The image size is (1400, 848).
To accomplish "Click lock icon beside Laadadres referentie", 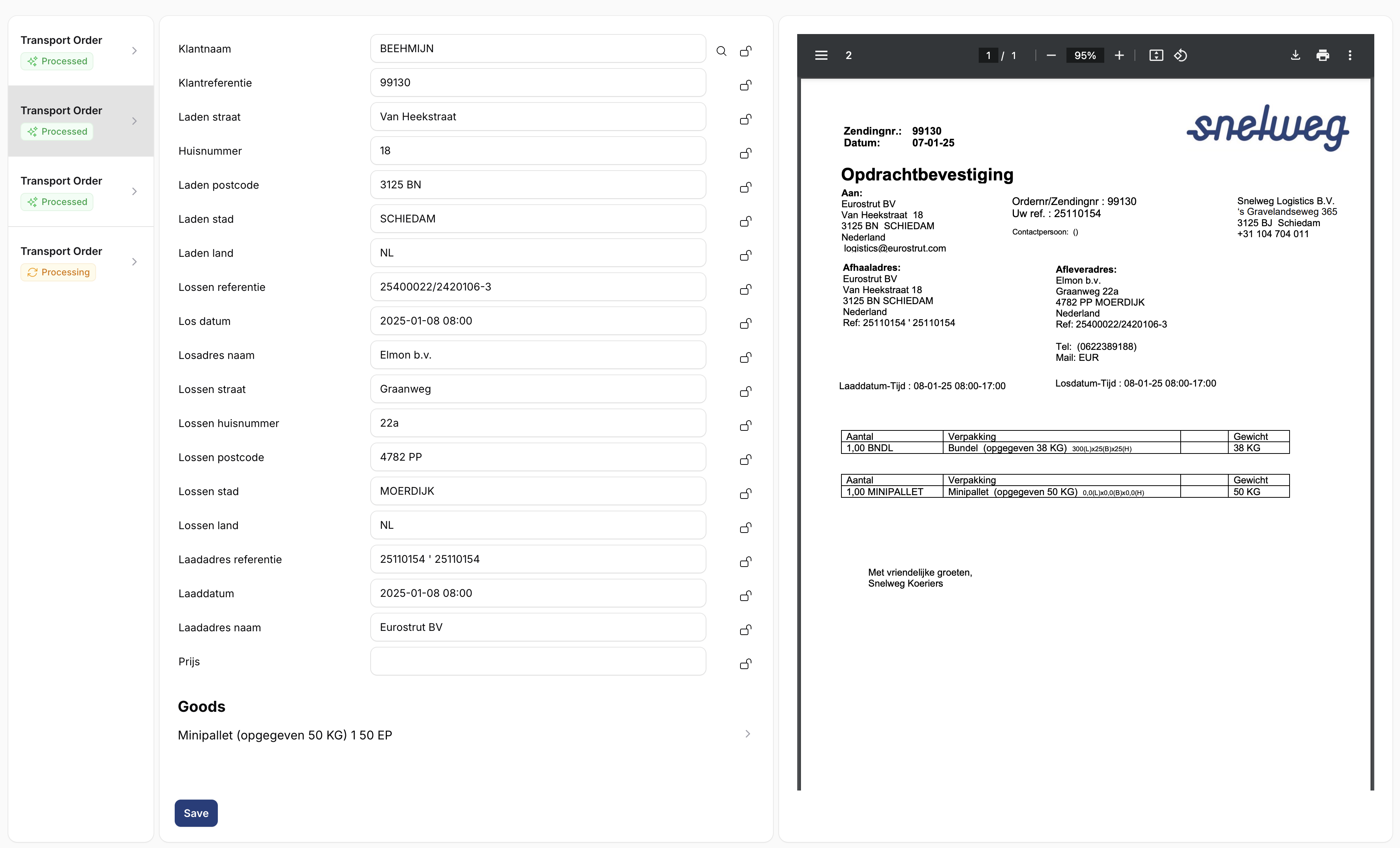I will pos(745,562).
